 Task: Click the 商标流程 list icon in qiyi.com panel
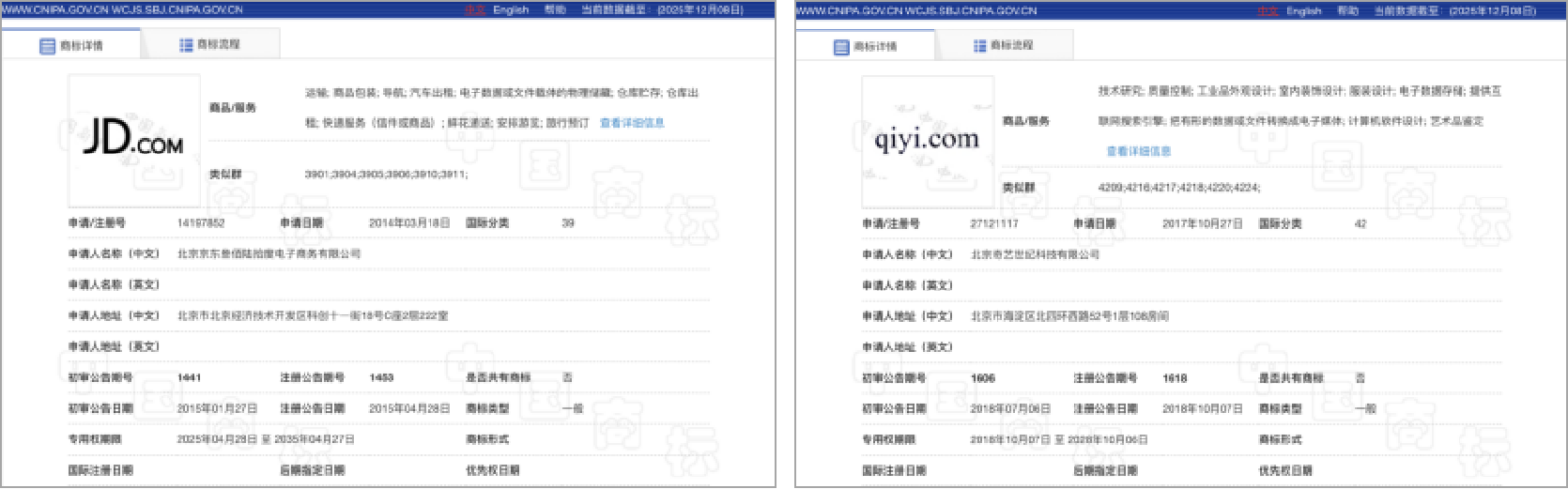[980, 46]
